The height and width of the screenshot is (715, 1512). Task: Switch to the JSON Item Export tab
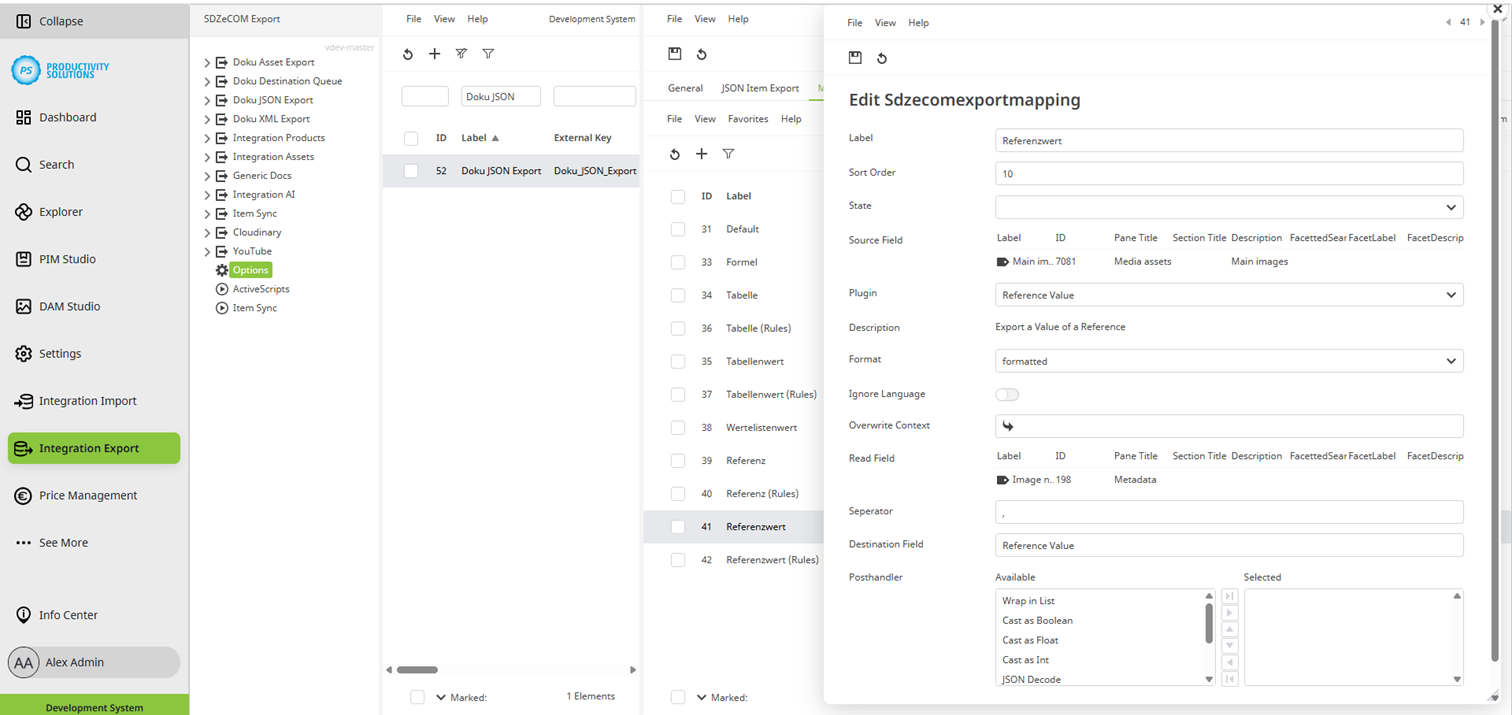(x=760, y=88)
